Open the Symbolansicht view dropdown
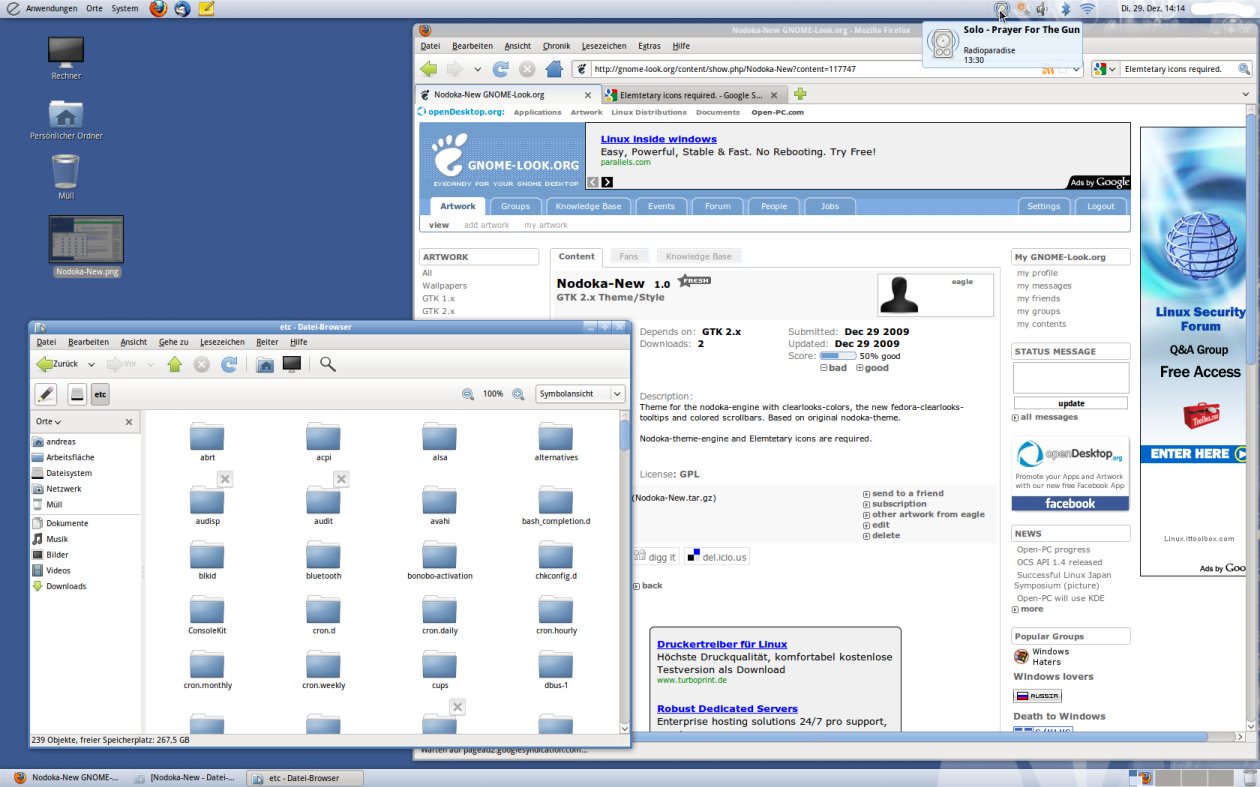The height and width of the screenshot is (787, 1260). (x=581, y=394)
